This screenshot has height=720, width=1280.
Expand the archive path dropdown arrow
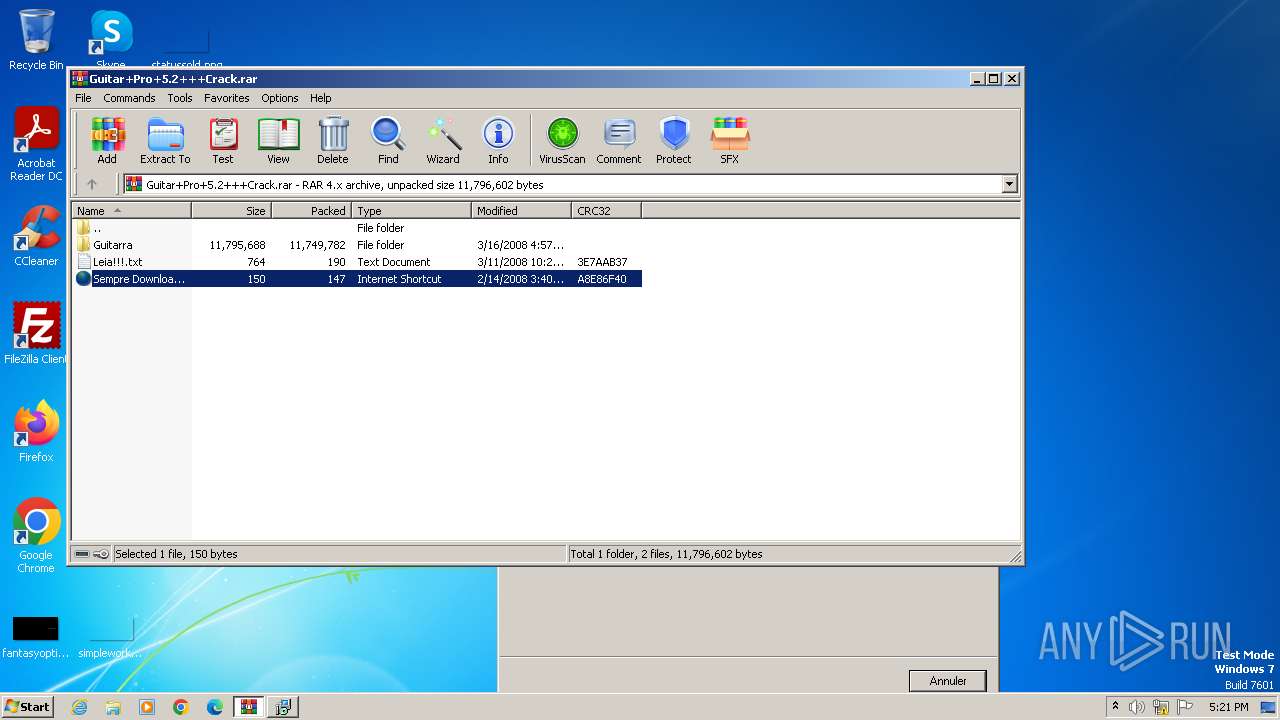(1009, 184)
